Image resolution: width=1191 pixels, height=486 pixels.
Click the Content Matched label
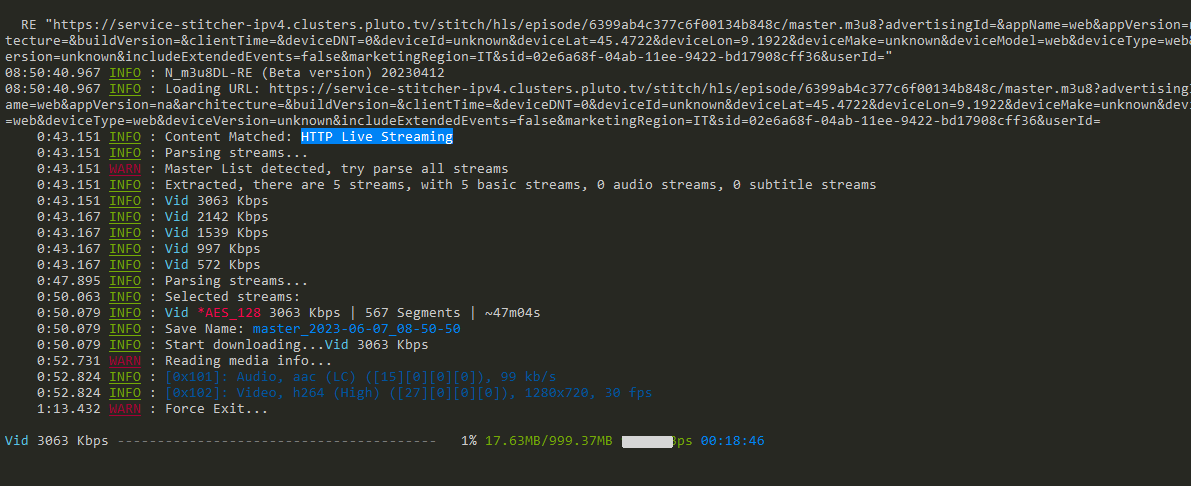228,137
